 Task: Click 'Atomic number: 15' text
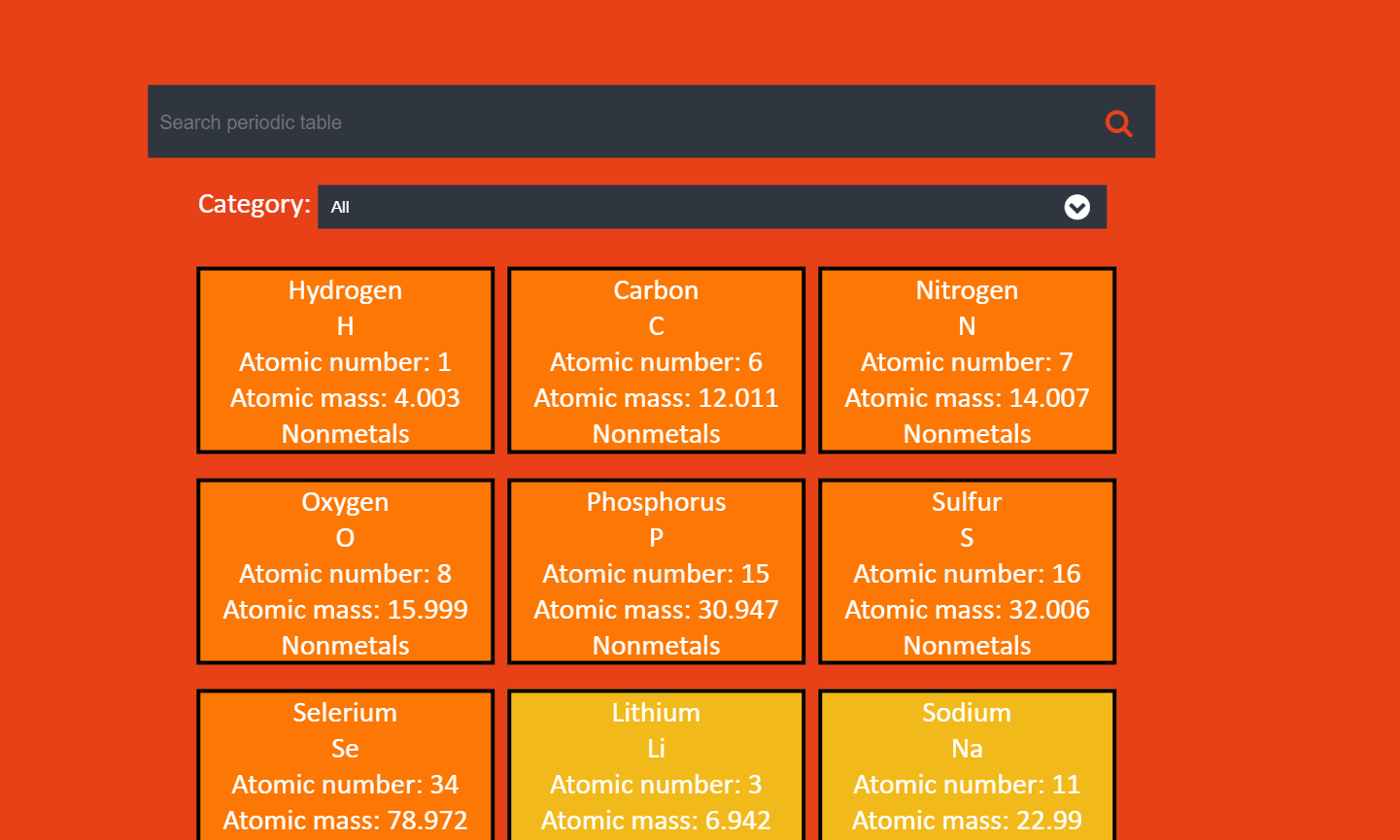(656, 574)
